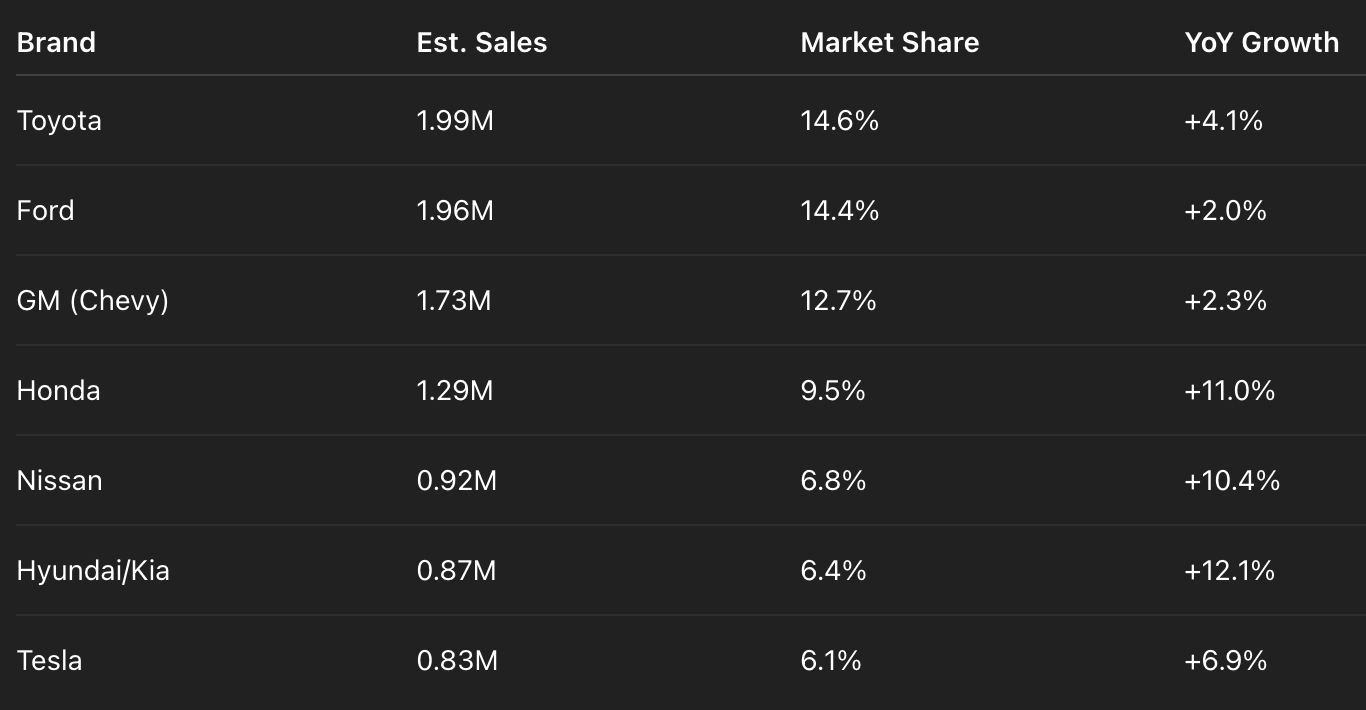
Task: Select the Honda brand cell
Action: tap(58, 391)
